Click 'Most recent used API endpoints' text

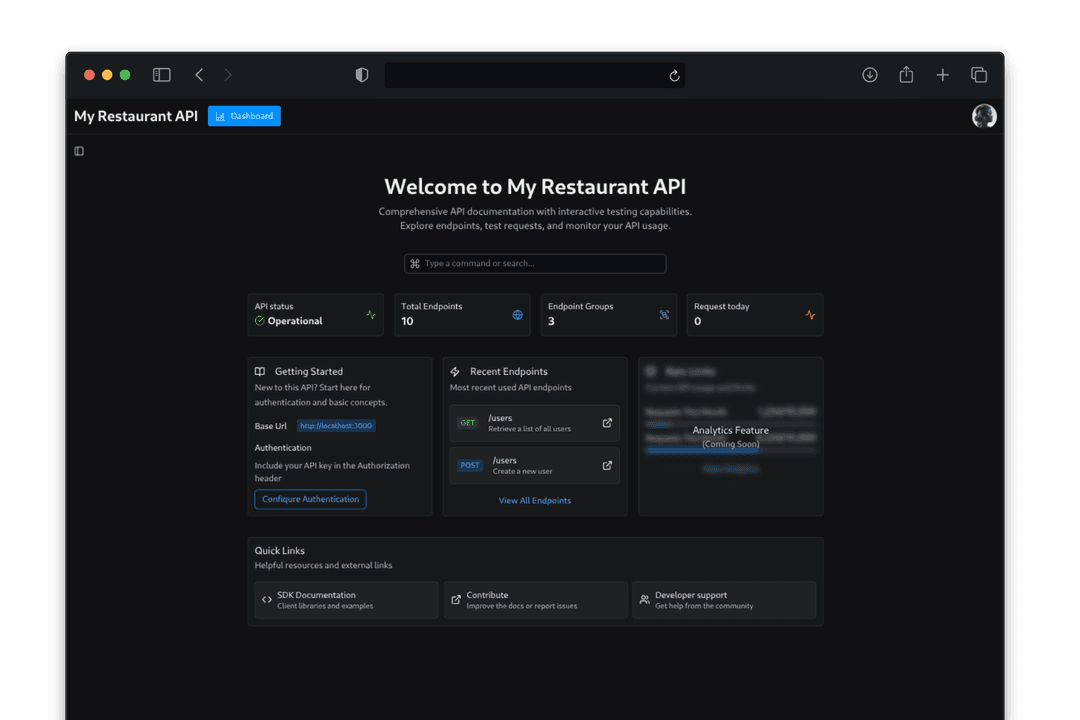510,387
